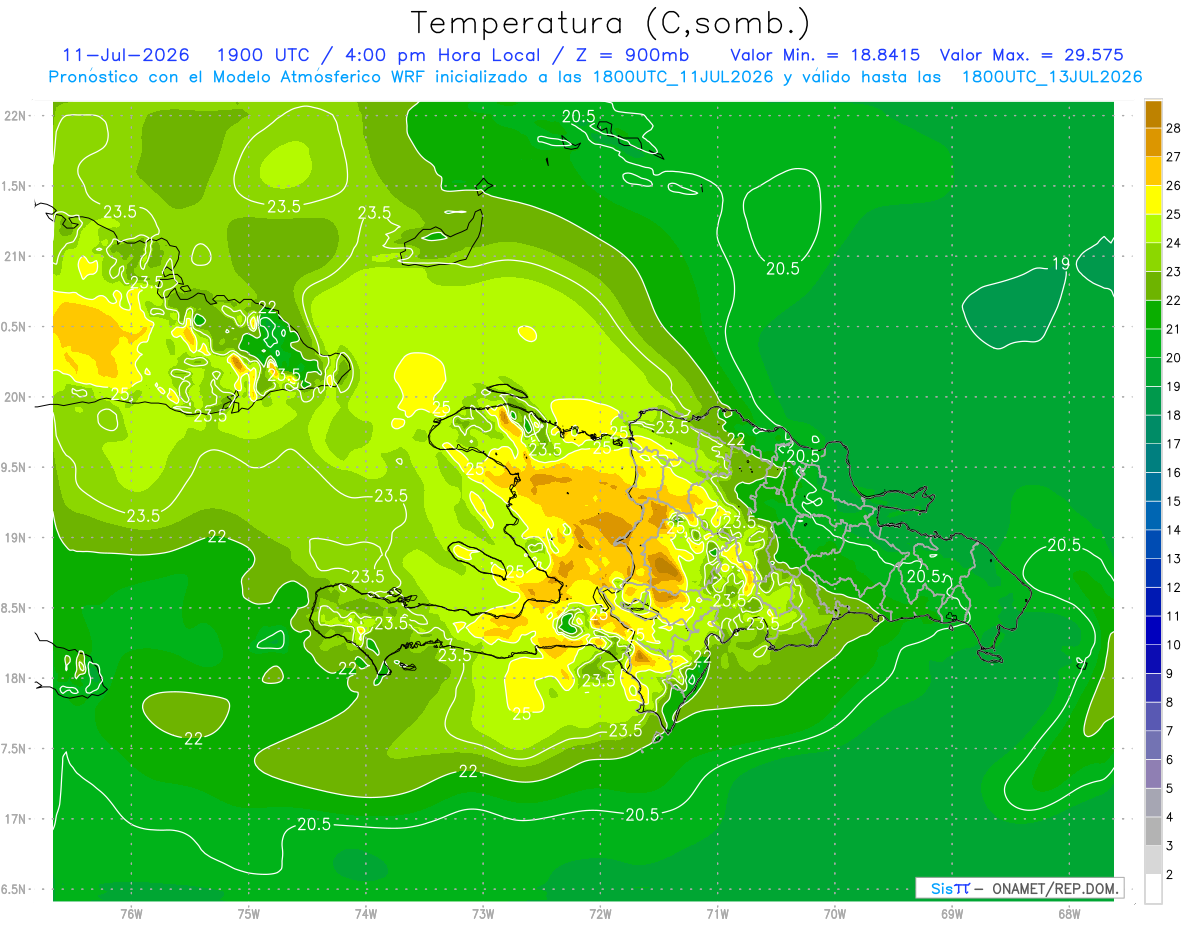Select the date "11-Jul-2026" in header
This screenshot has height=927, width=1200.
pos(125,55)
